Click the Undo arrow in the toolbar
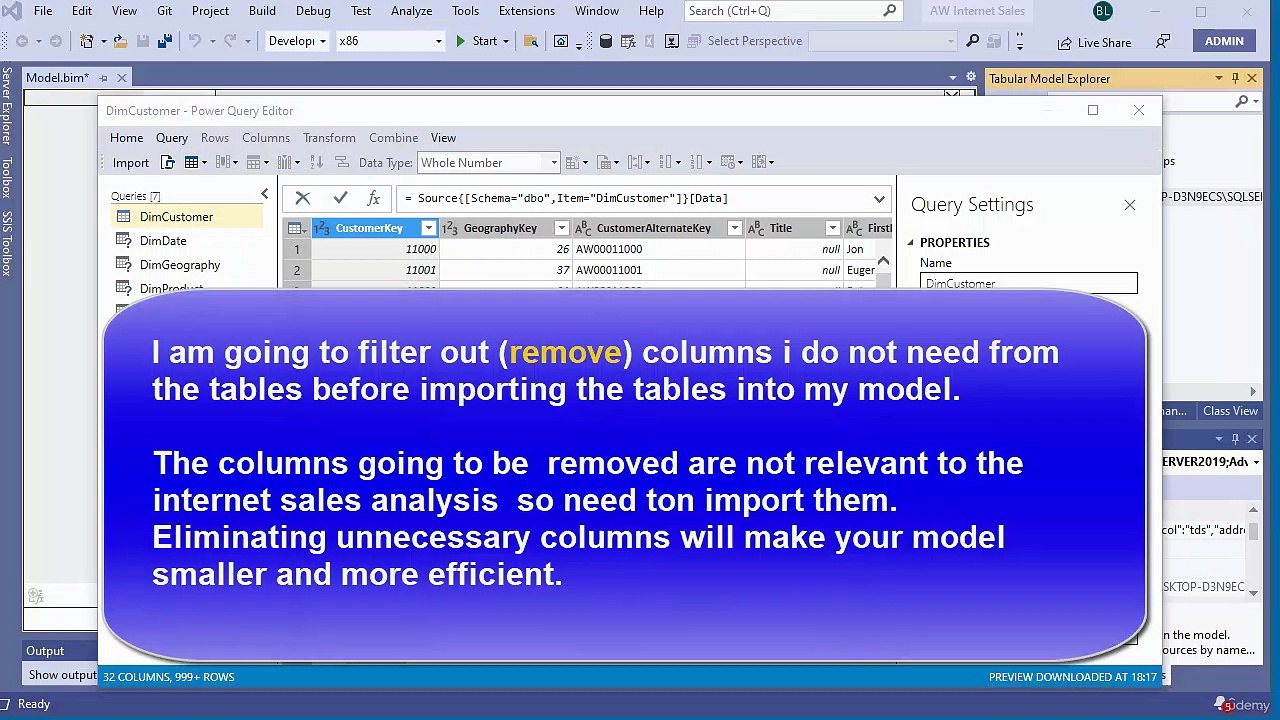The height and width of the screenshot is (720, 1280). tap(195, 41)
